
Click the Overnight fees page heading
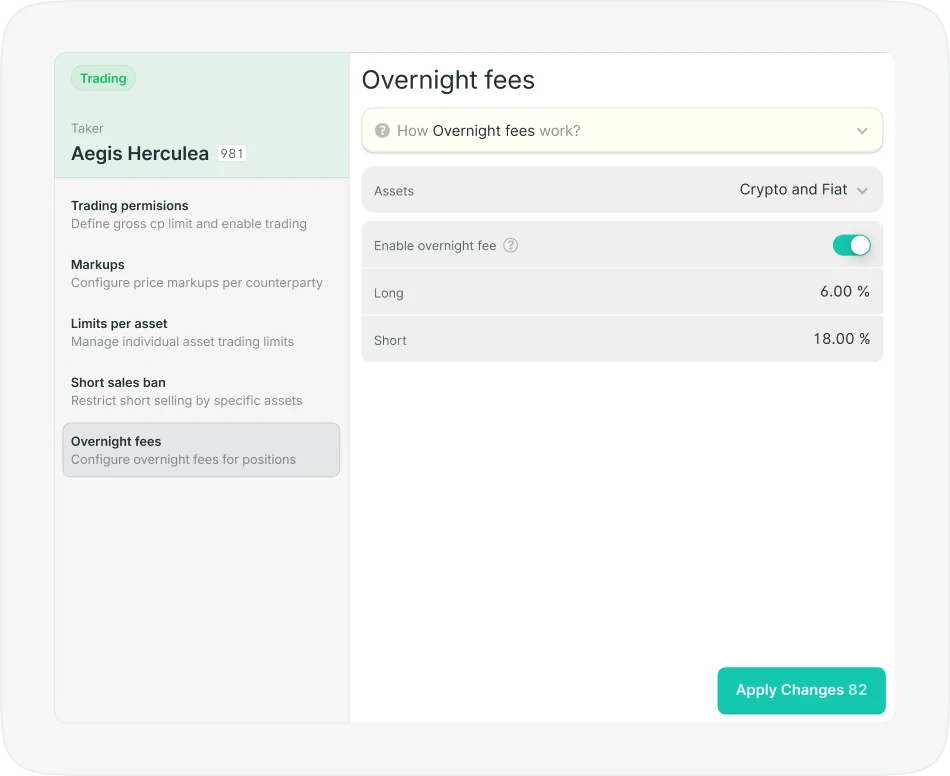448,80
